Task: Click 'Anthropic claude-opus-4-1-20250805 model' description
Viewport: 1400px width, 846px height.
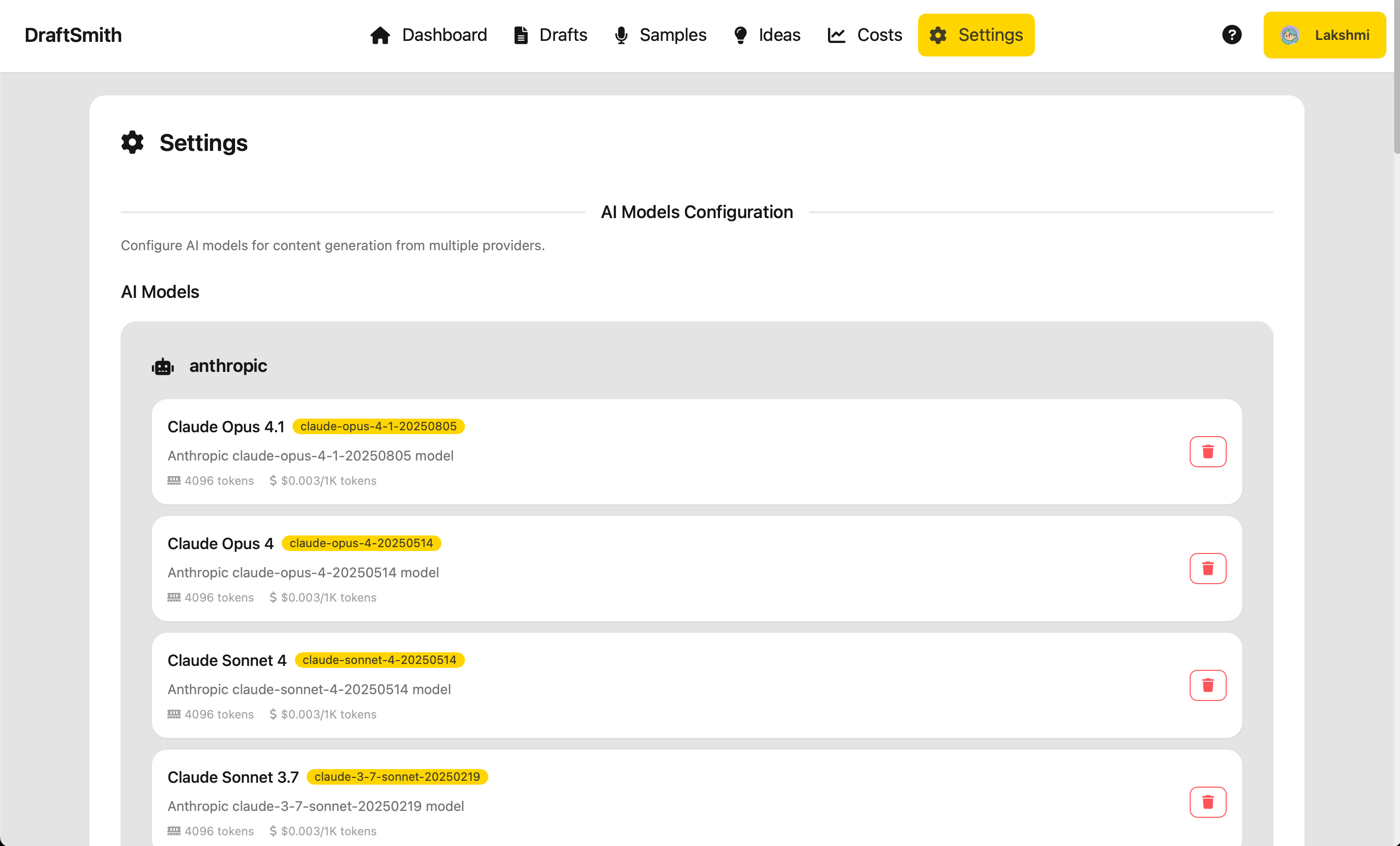Action: pos(310,456)
